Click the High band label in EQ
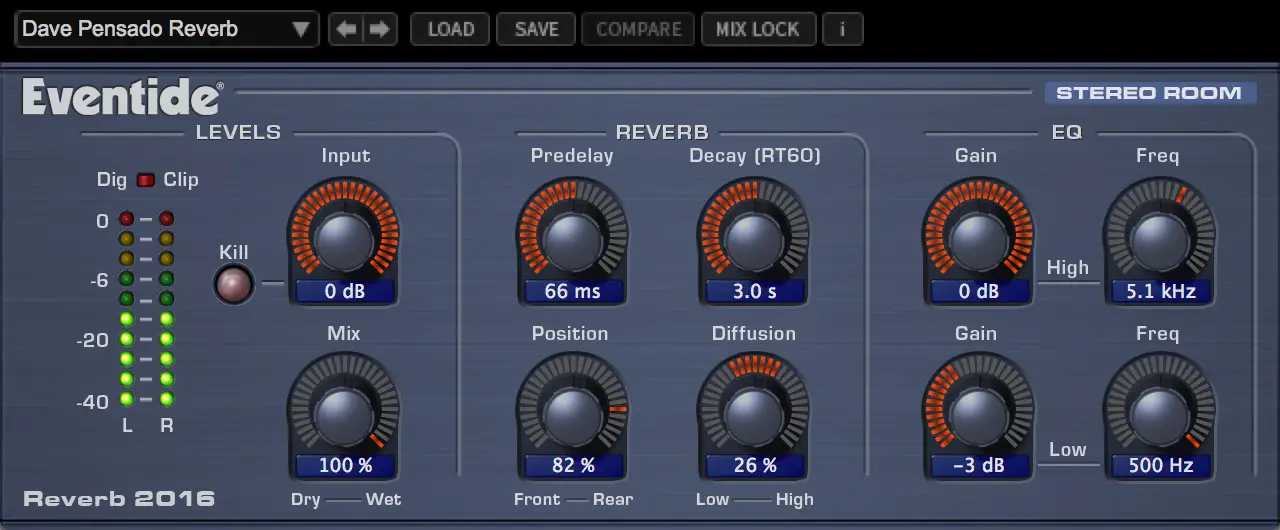Viewport: 1280px width, 530px height. tap(1067, 267)
